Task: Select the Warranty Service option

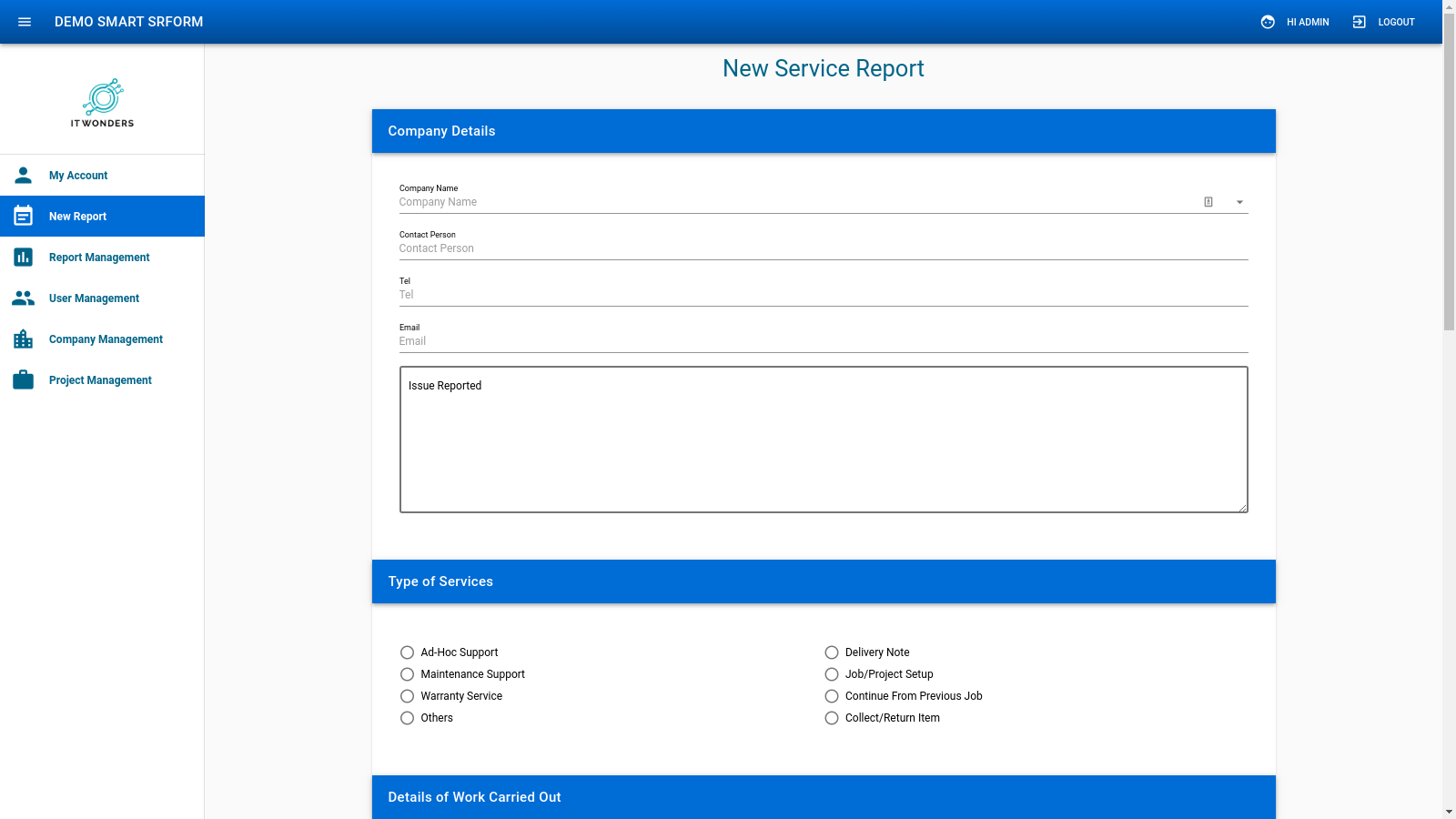Action: pyautogui.click(x=407, y=696)
